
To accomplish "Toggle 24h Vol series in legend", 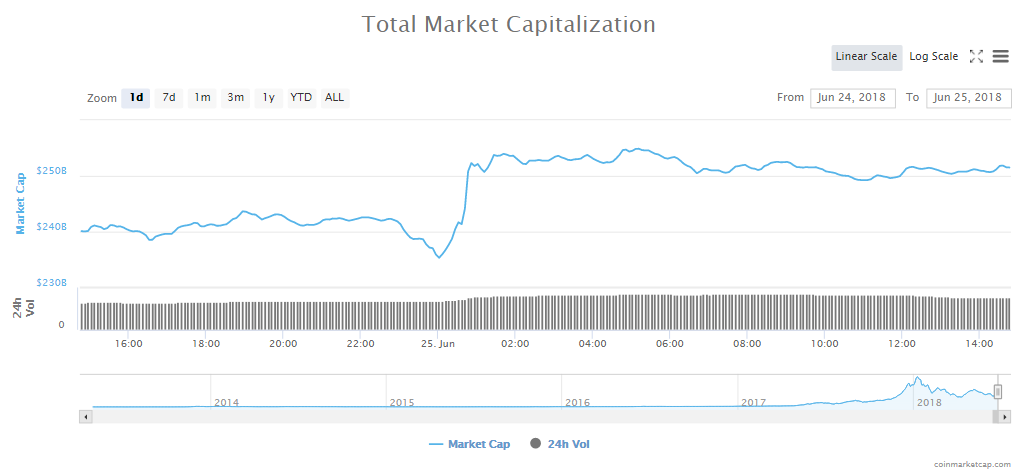I will click(567, 444).
